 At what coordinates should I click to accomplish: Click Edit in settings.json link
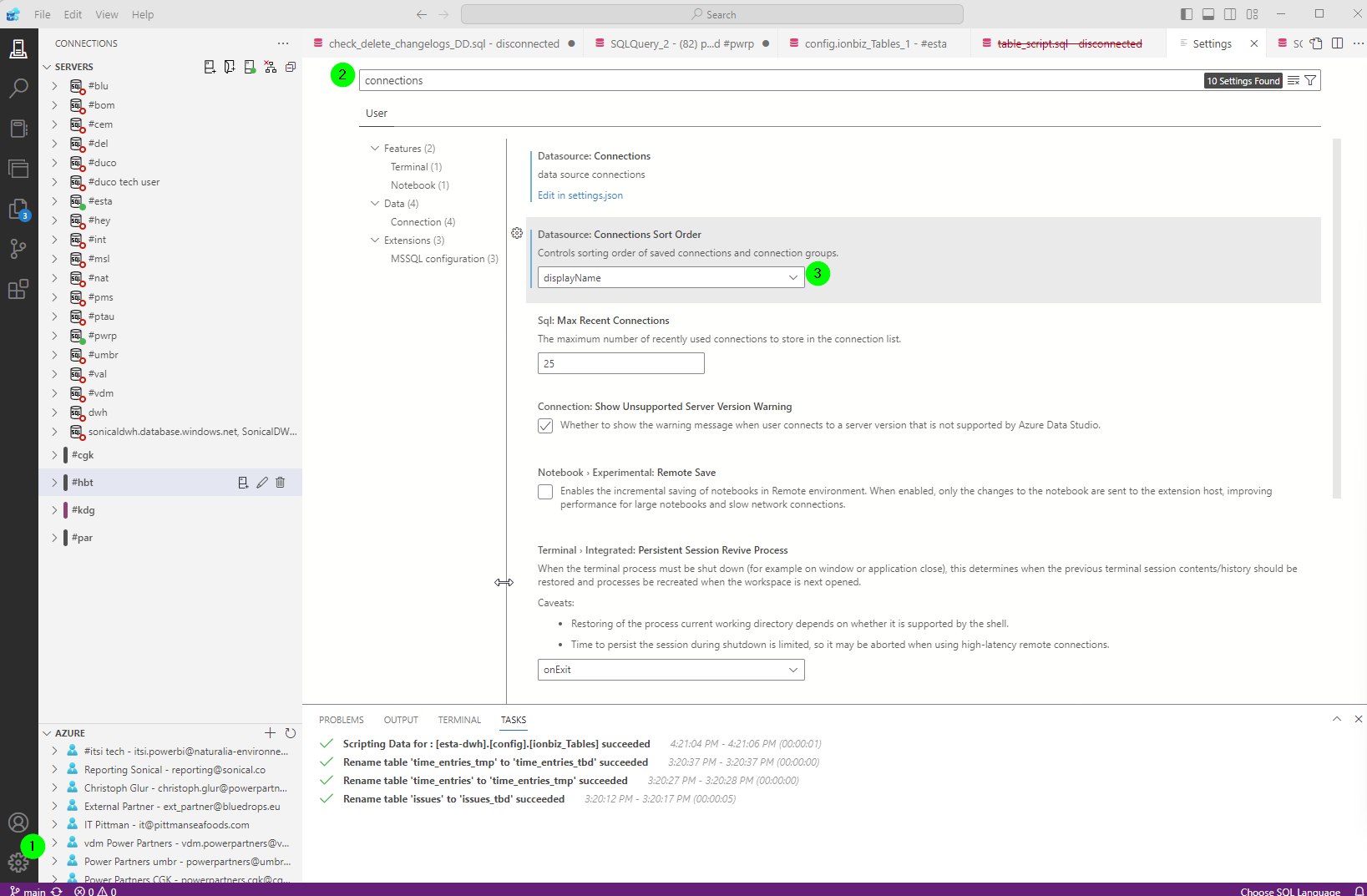coord(580,195)
